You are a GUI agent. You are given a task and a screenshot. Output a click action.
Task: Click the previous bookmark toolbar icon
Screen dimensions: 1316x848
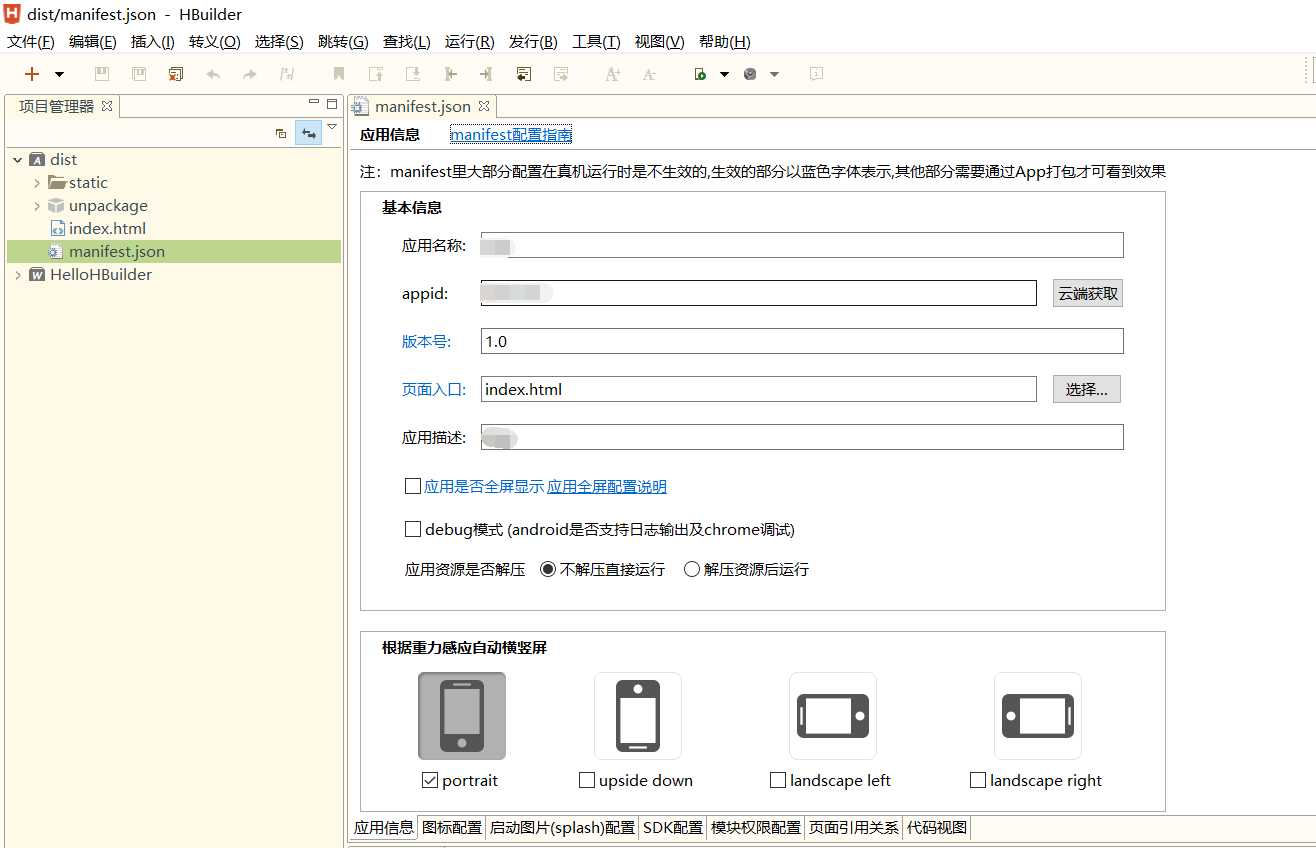tap(376, 74)
